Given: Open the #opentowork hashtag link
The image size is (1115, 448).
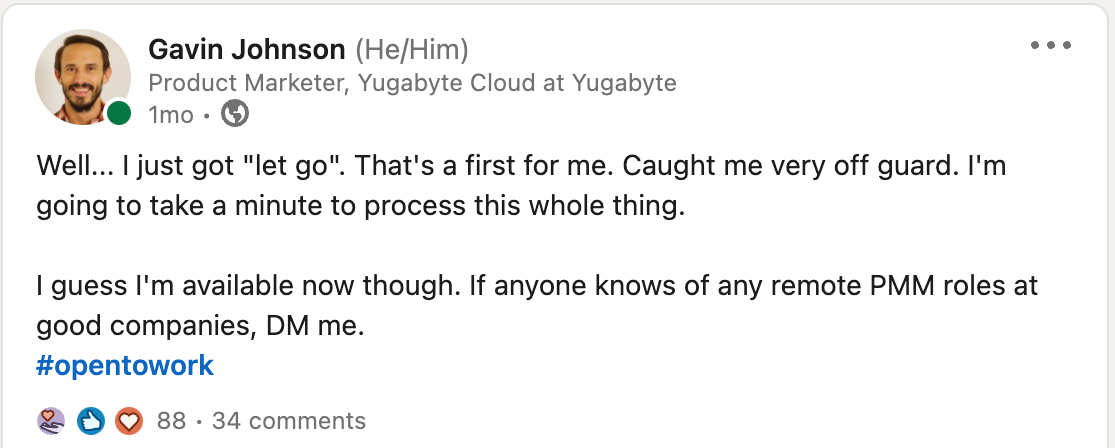Looking at the screenshot, I should tap(125, 365).
